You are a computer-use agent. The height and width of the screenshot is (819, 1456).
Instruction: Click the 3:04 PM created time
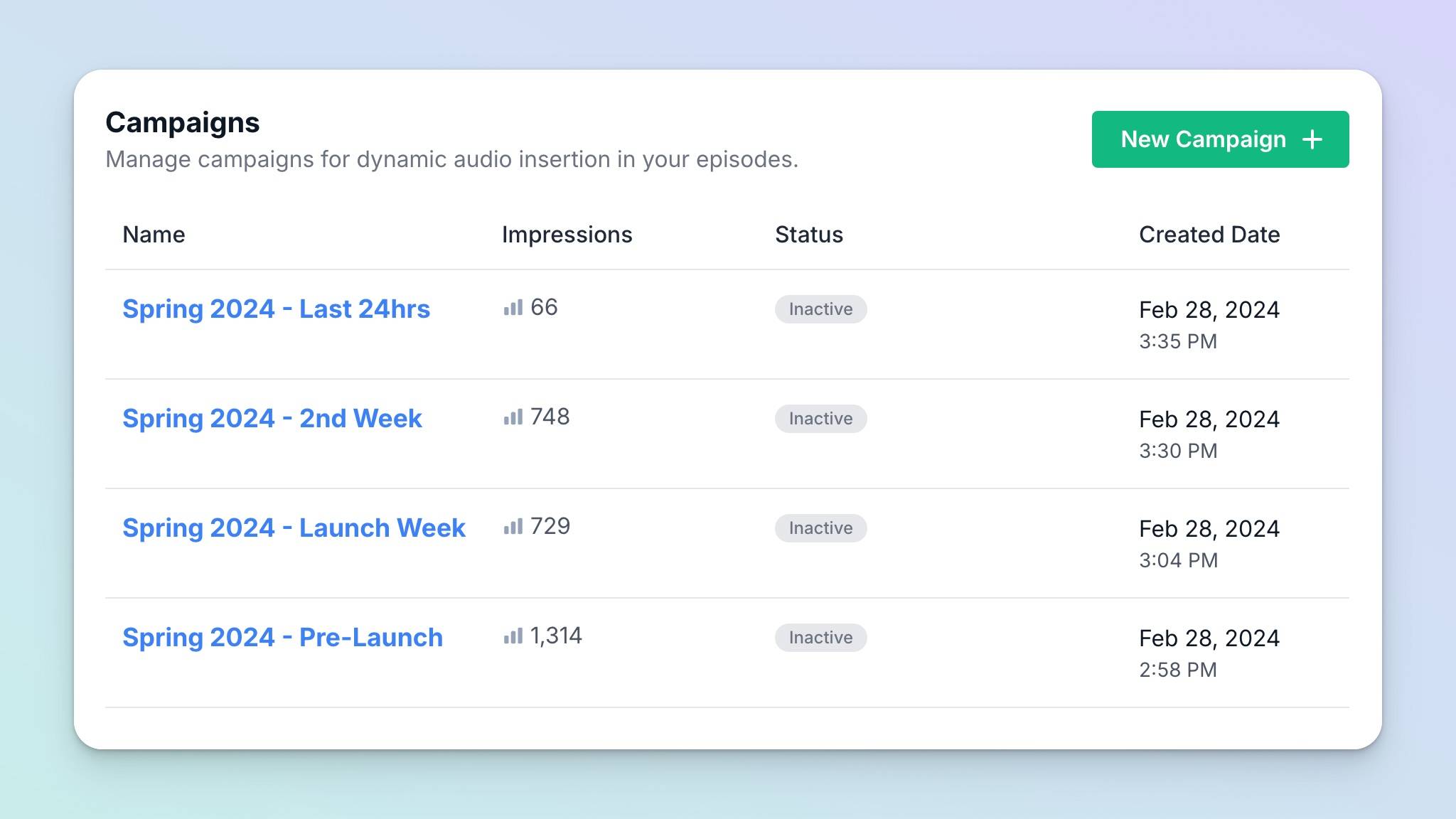[1178, 560]
